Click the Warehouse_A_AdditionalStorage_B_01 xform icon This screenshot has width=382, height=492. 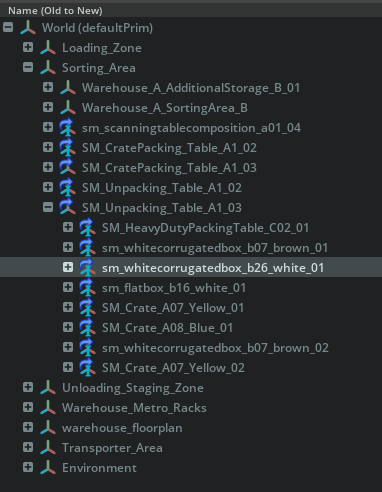point(68,88)
